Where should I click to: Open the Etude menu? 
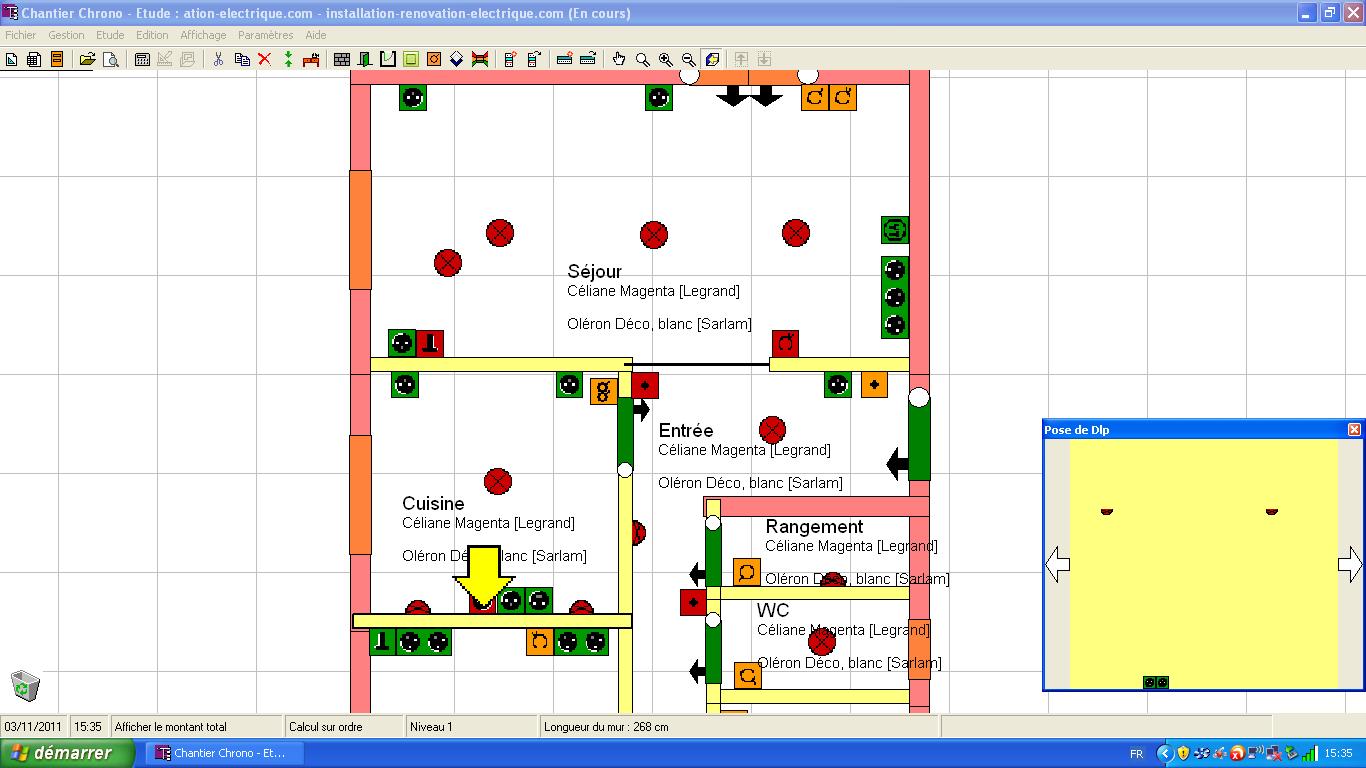click(x=110, y=35)
